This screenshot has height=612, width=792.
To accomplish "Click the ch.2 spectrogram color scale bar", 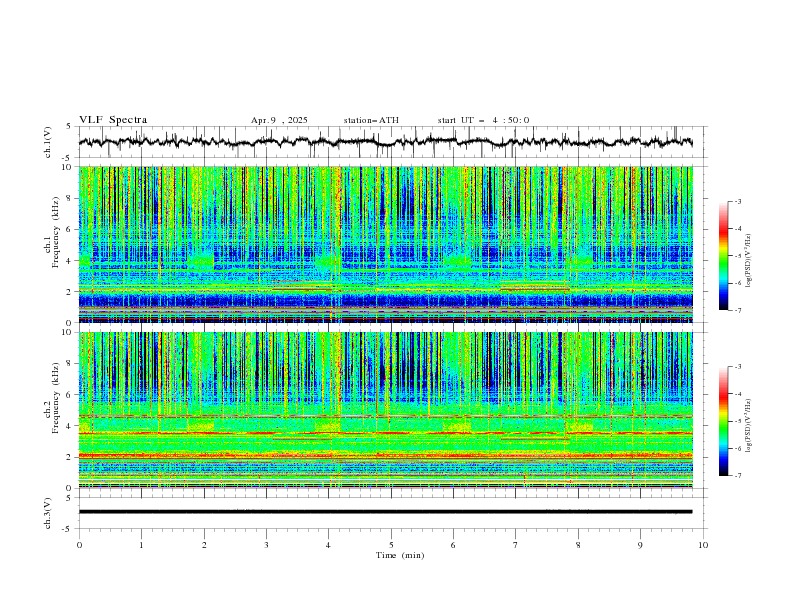I will (x=723, y=421).
